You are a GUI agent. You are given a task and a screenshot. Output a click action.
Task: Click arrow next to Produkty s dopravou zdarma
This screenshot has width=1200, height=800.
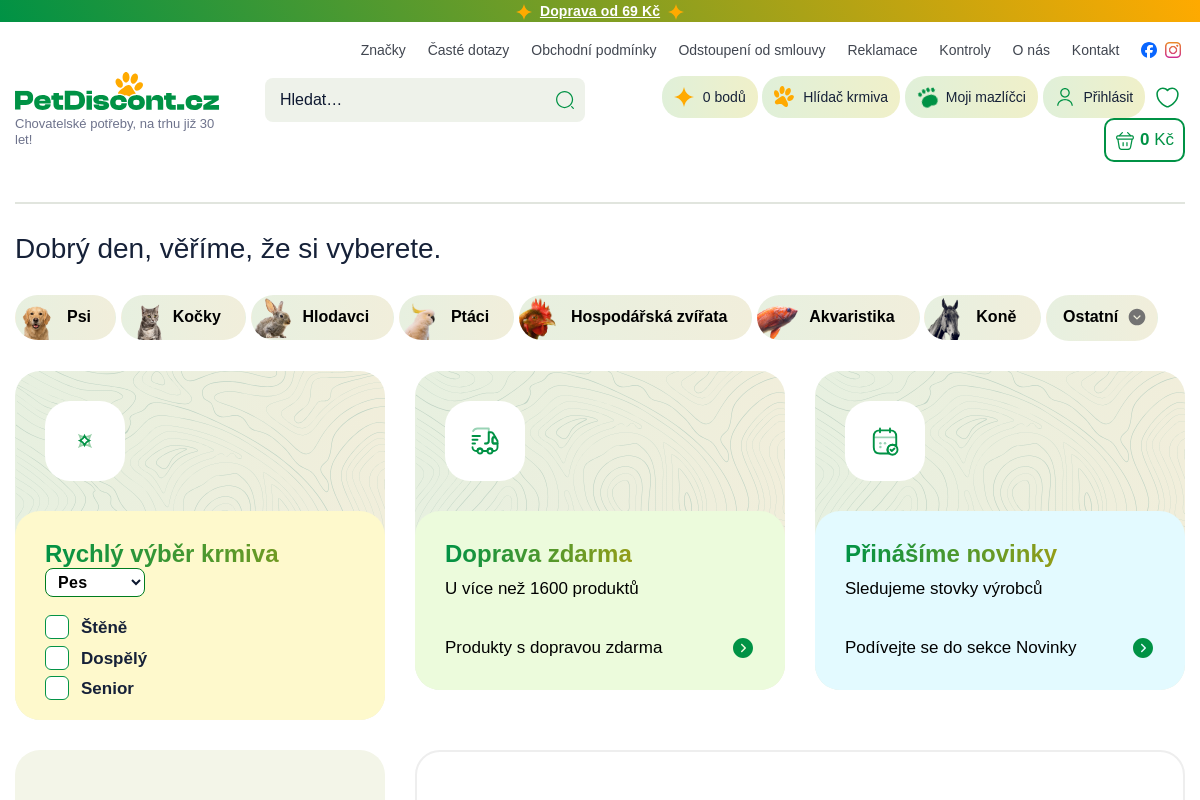(743, 648)
